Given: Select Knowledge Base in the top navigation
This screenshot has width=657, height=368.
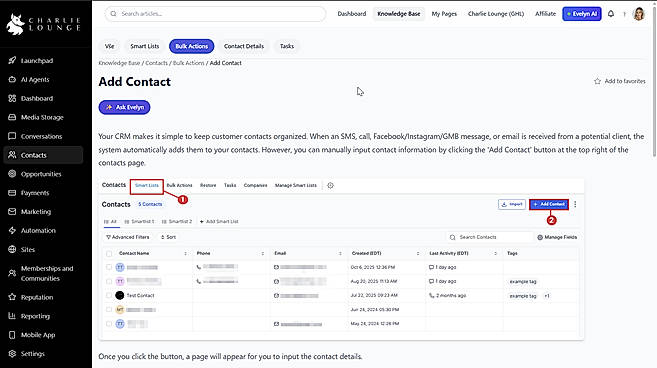Looking at the screenshot, I should (x=398, y=14).
